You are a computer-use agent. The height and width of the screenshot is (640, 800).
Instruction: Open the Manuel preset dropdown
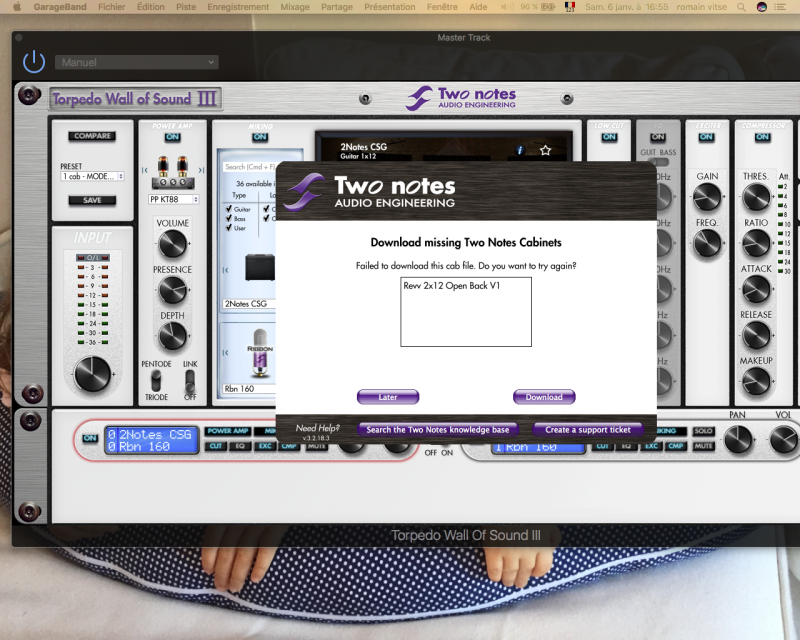[137, 62]
